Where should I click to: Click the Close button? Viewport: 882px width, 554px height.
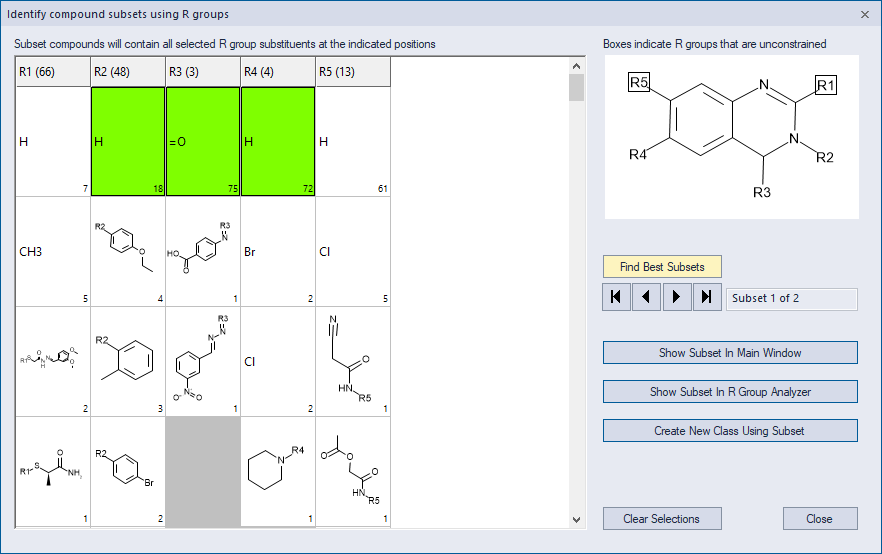click(820, 519)
